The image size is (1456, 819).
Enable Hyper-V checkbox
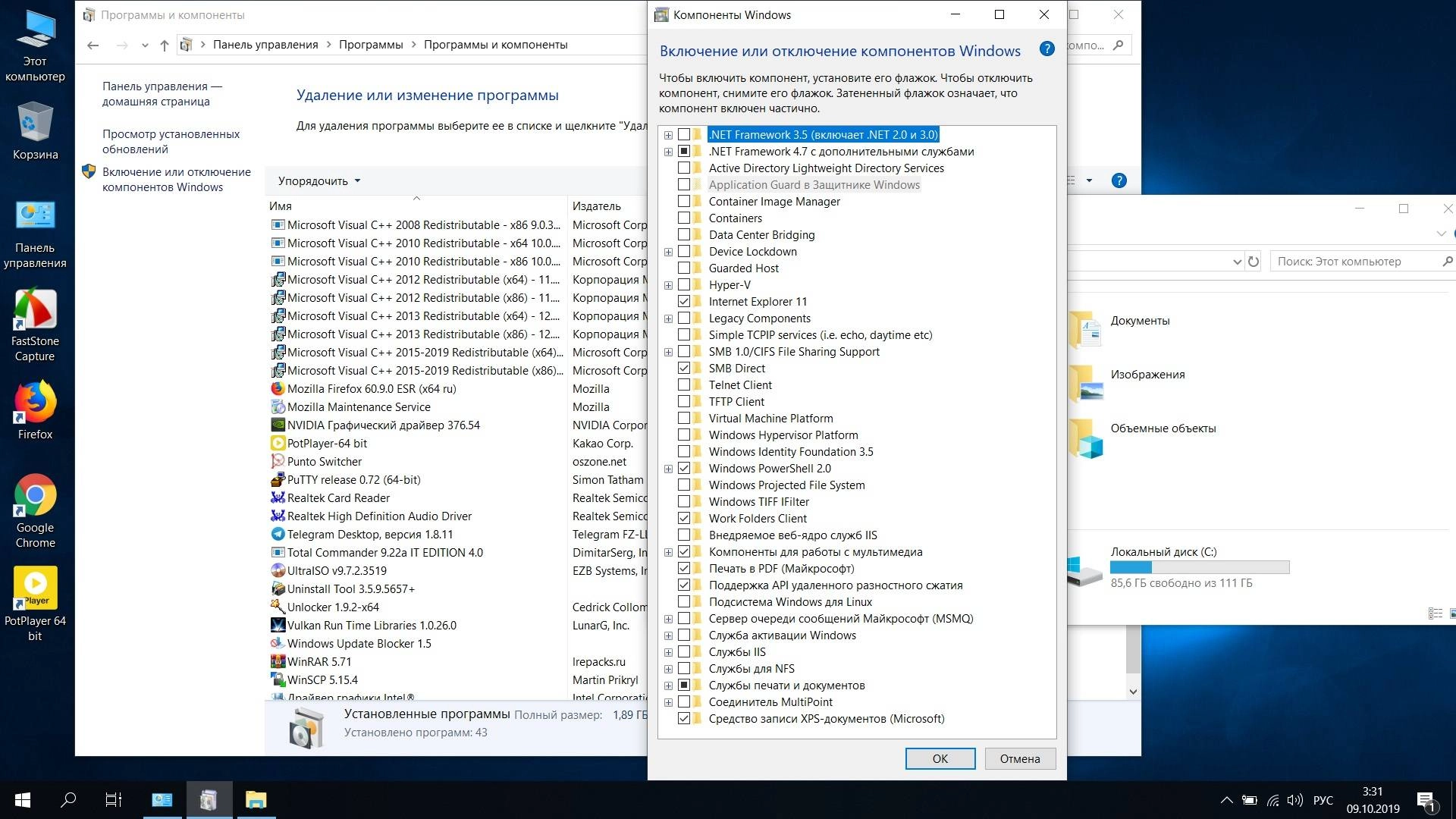click(684, 285)
